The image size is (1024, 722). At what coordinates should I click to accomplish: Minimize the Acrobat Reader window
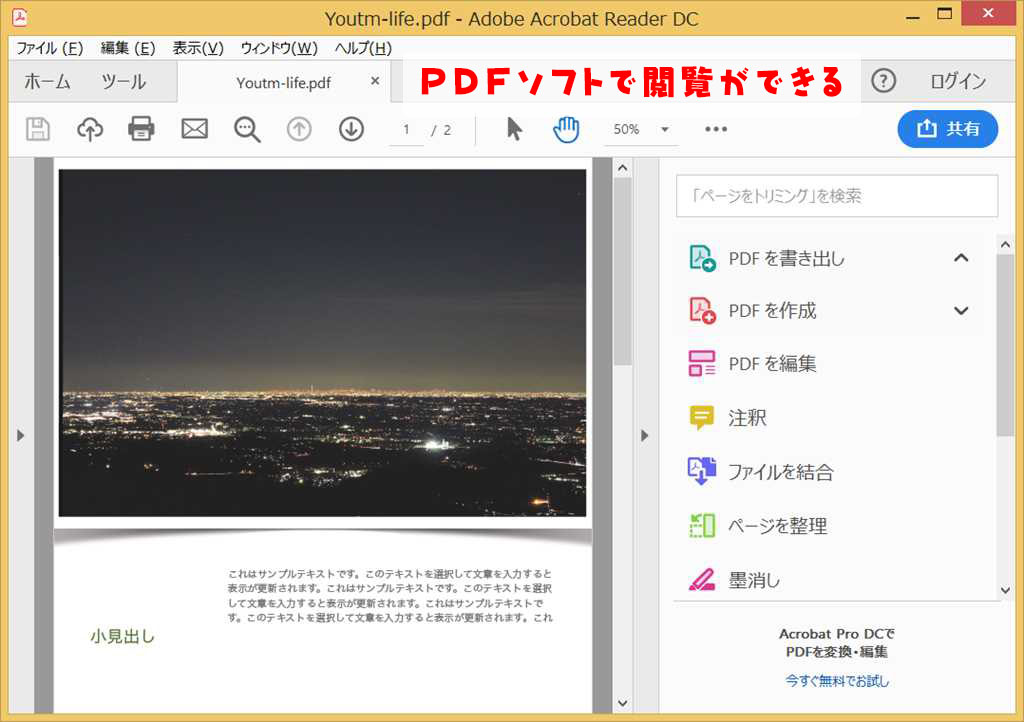tap(913, 17)
